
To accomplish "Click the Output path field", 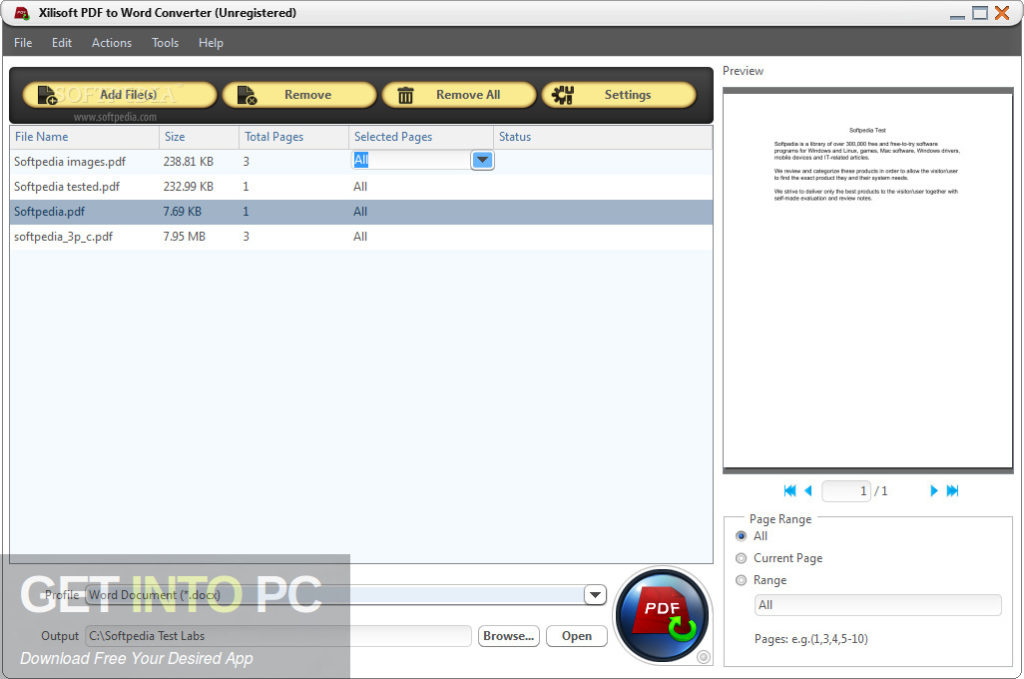I will pyautogui.click(x=278, y=636).
